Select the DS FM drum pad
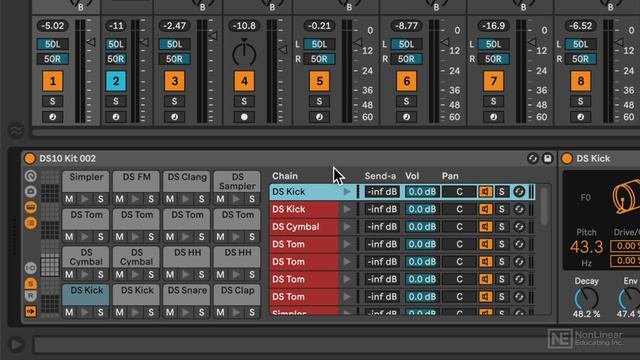Image resolution: width=640 pixels, height=360 pixels. (x=136, y=182)
